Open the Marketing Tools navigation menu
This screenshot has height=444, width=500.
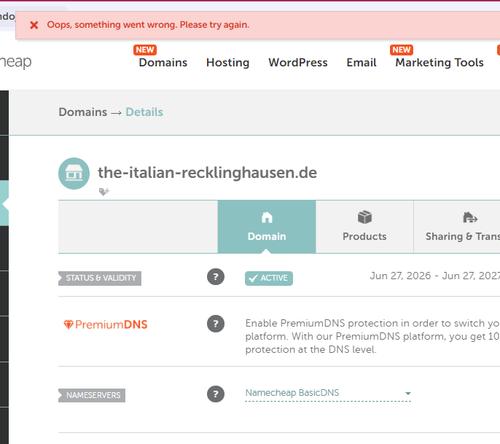439,62
